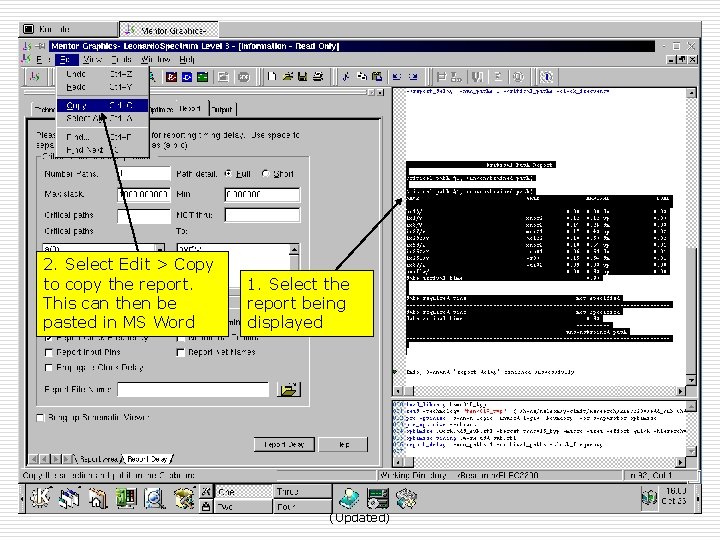This screenshot has width=720, height=540.
Task: Click the scroll-up arrow of the To list
Action: tap(294, 250)
